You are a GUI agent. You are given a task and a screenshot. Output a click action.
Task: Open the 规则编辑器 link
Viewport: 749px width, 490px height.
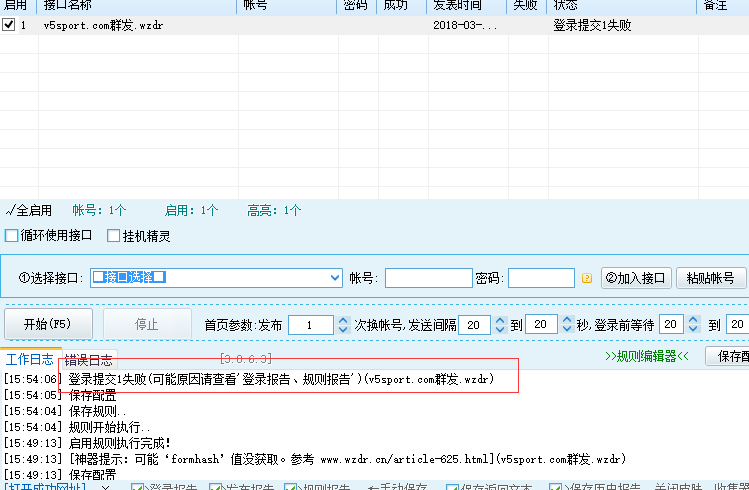coord(647,355)
